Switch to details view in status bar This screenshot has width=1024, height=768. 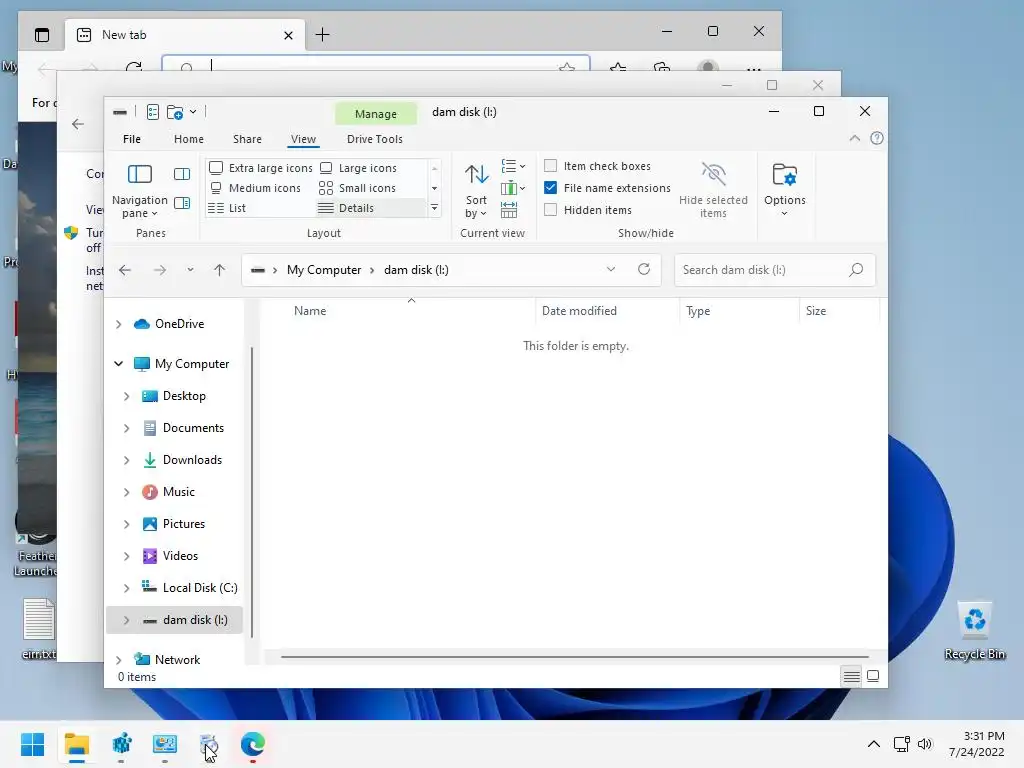852,677
